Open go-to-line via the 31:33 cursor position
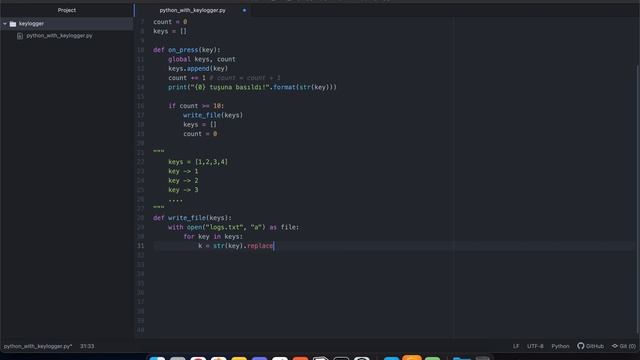The height and width of the screenshot is (360, 640). click(x=87, y=346)
